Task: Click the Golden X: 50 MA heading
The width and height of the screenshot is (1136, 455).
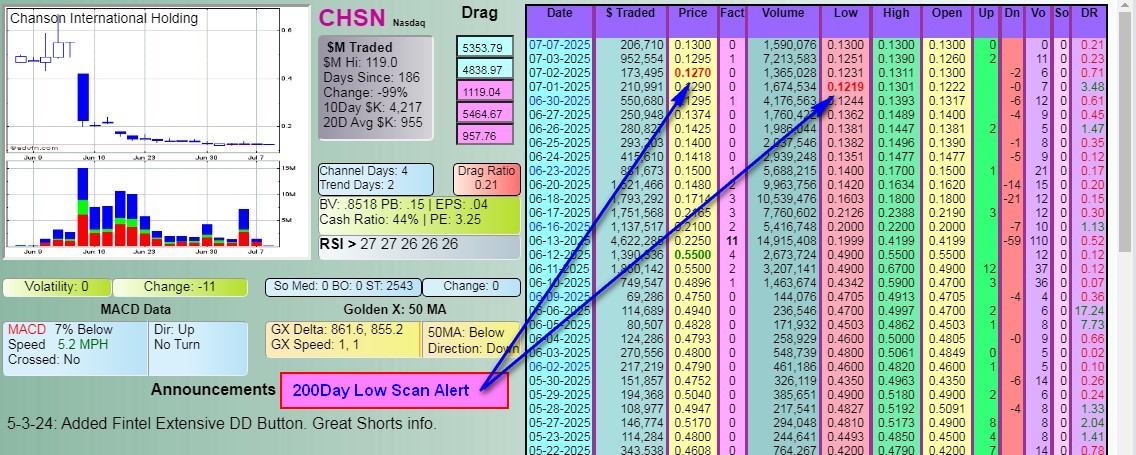Action: tap(396, 309)
